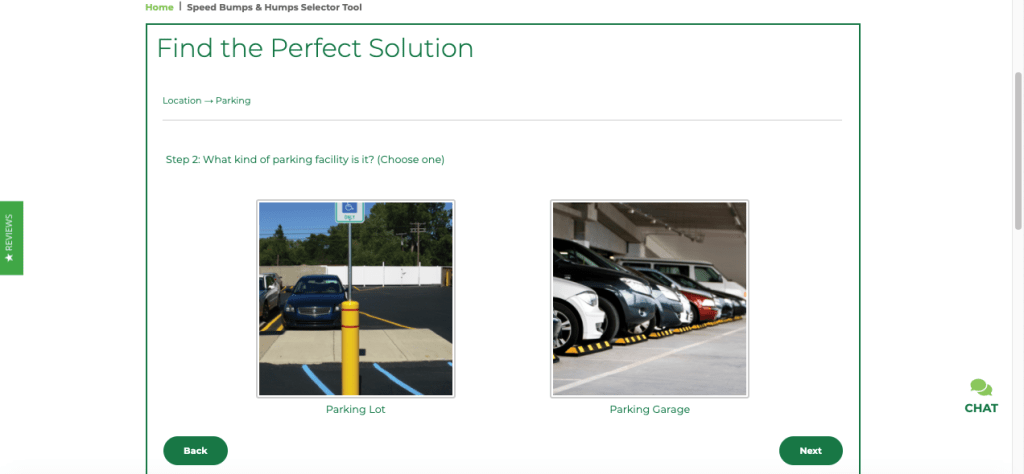Click the page's vertical scrollbar thumb

coord(1018,150)
